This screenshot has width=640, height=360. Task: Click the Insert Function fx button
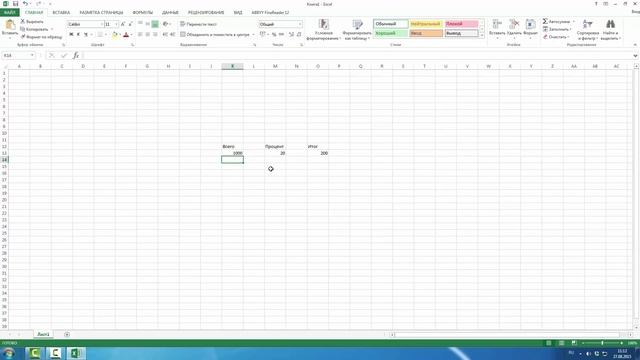click(76, 55)
